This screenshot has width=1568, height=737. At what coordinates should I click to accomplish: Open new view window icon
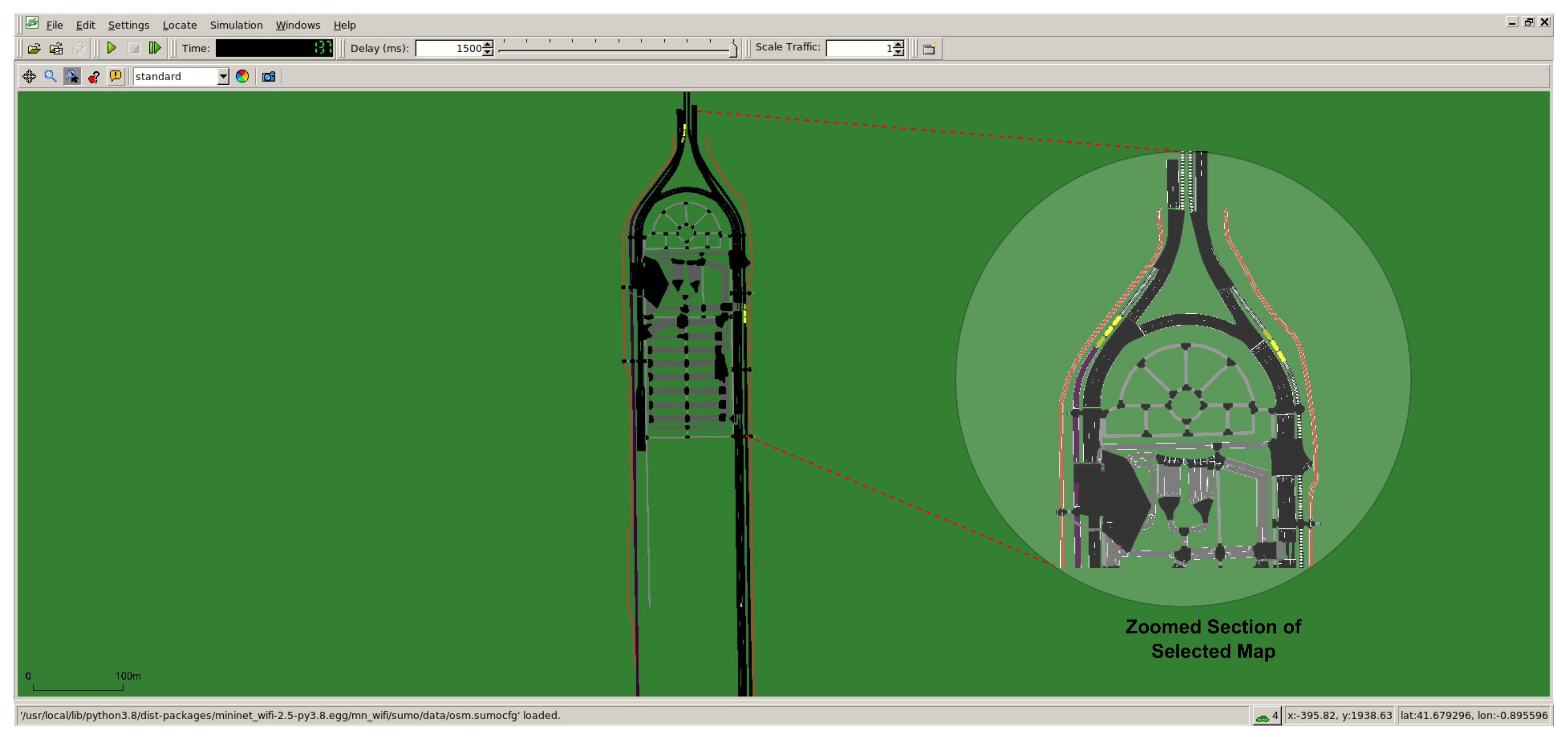[929, 49]
